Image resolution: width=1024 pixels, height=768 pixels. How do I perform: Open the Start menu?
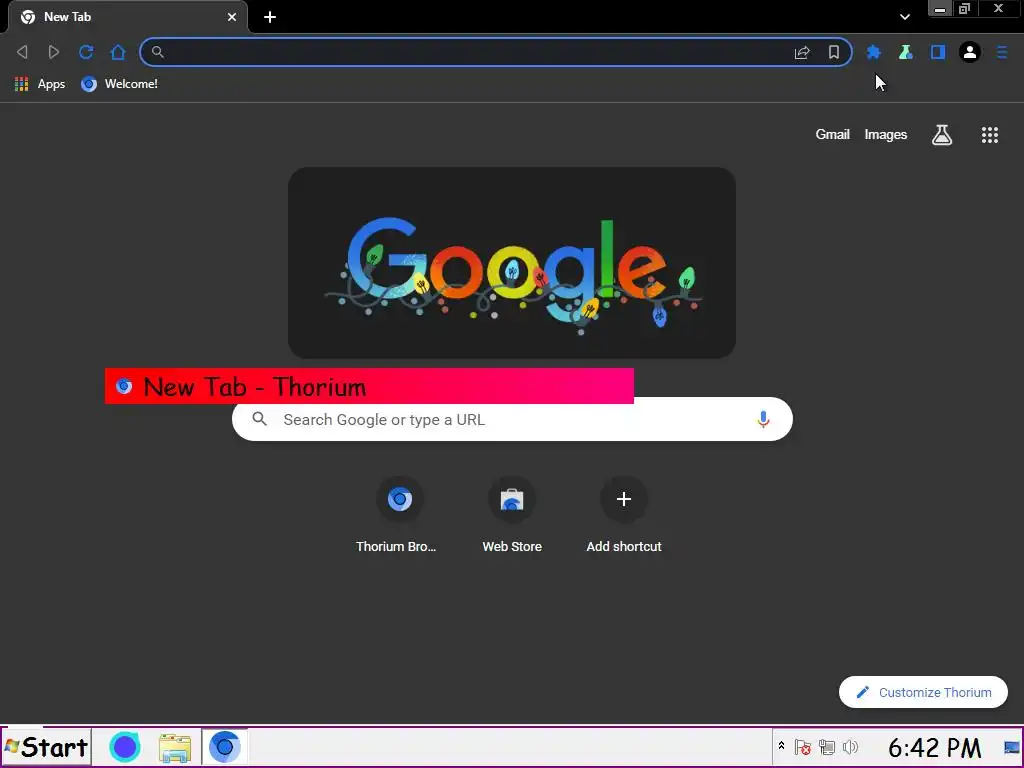(46, 747)
